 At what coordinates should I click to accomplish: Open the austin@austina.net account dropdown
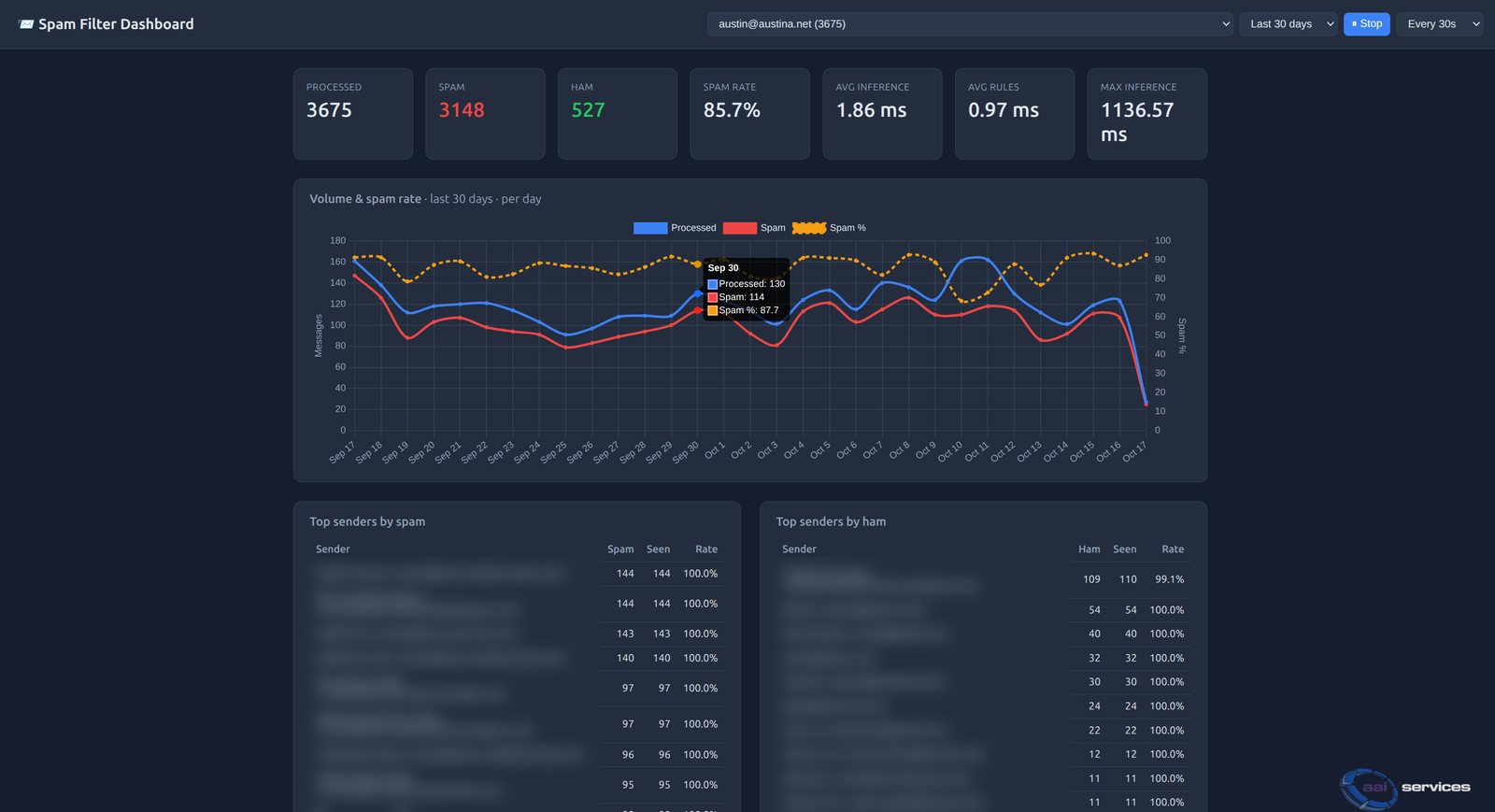971,24
